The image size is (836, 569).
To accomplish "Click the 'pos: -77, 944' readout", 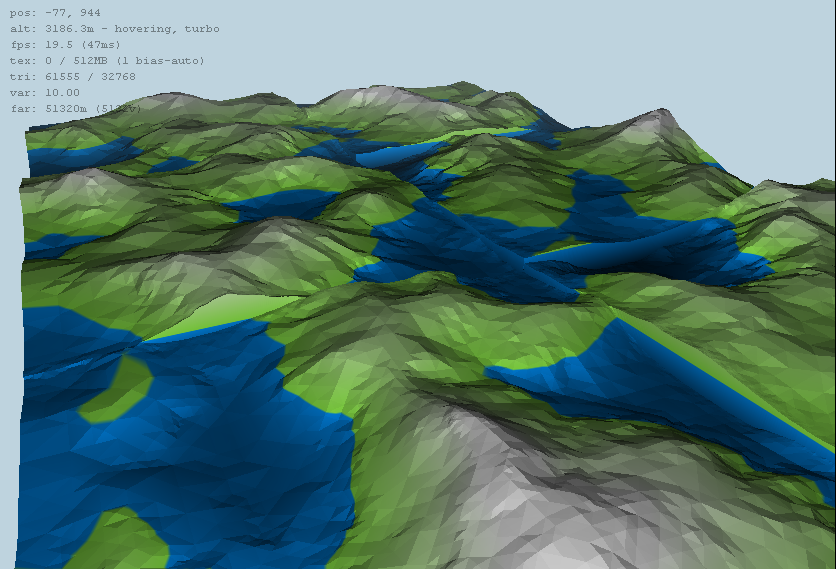I will pos(54,13).
